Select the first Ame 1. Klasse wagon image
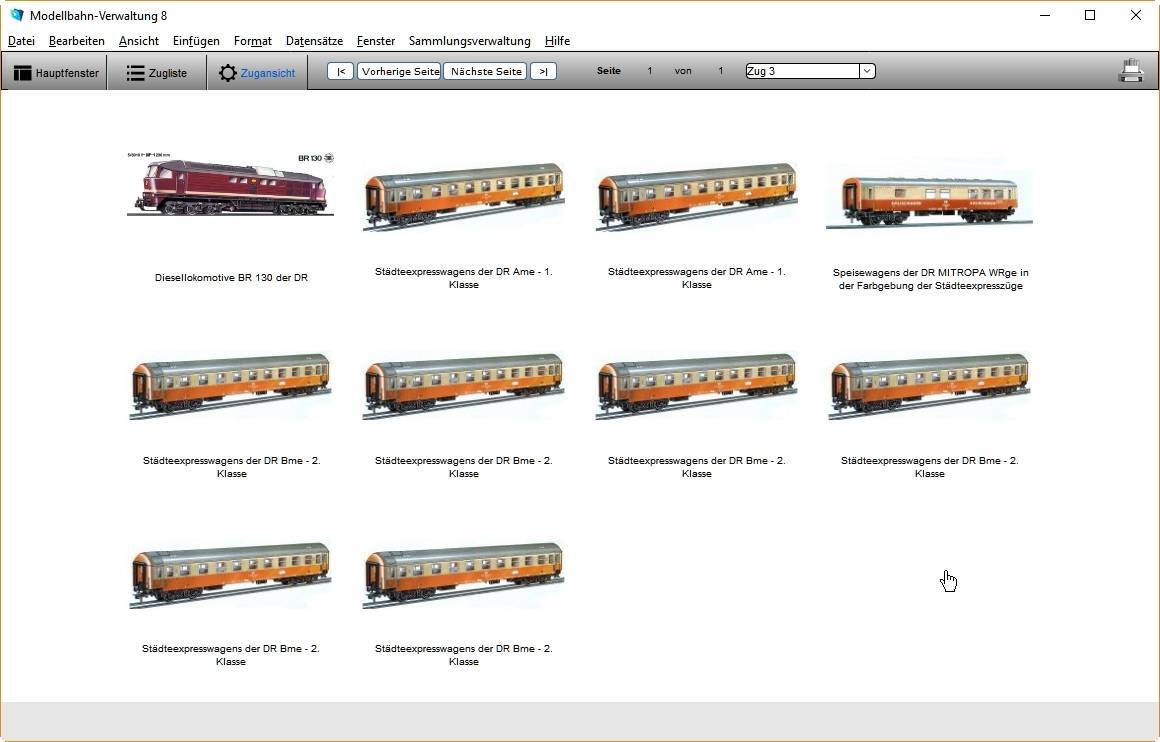The image size is (1160, 742). 463,196
